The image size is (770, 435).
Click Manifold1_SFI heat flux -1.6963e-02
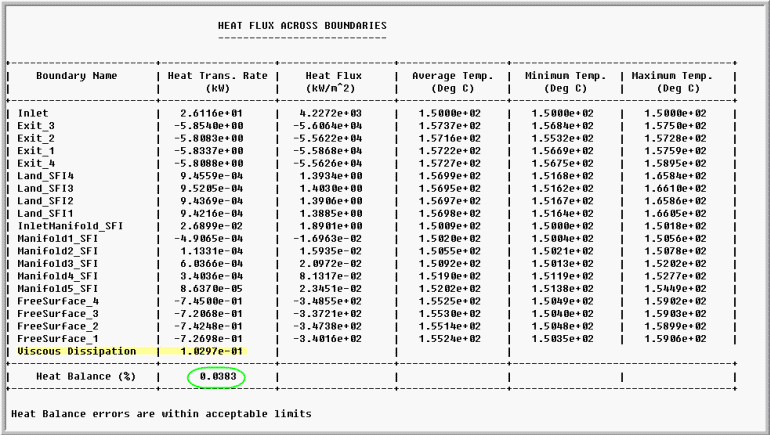pyautogui.click(x=328, y=239)
